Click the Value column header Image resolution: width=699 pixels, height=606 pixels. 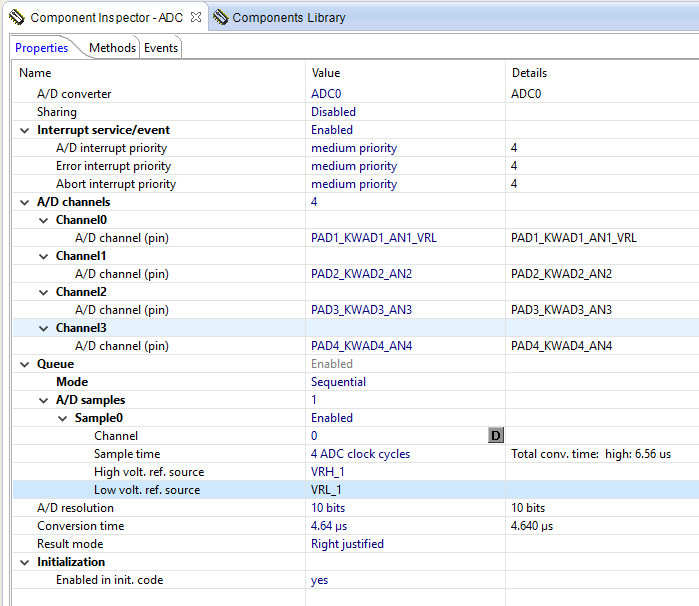point(325,73)
